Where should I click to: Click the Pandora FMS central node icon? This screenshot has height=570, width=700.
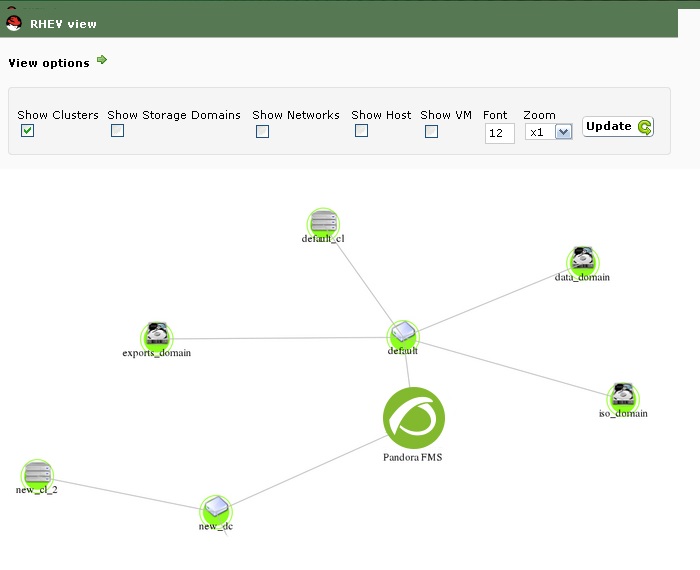click(x=414, y=418)
